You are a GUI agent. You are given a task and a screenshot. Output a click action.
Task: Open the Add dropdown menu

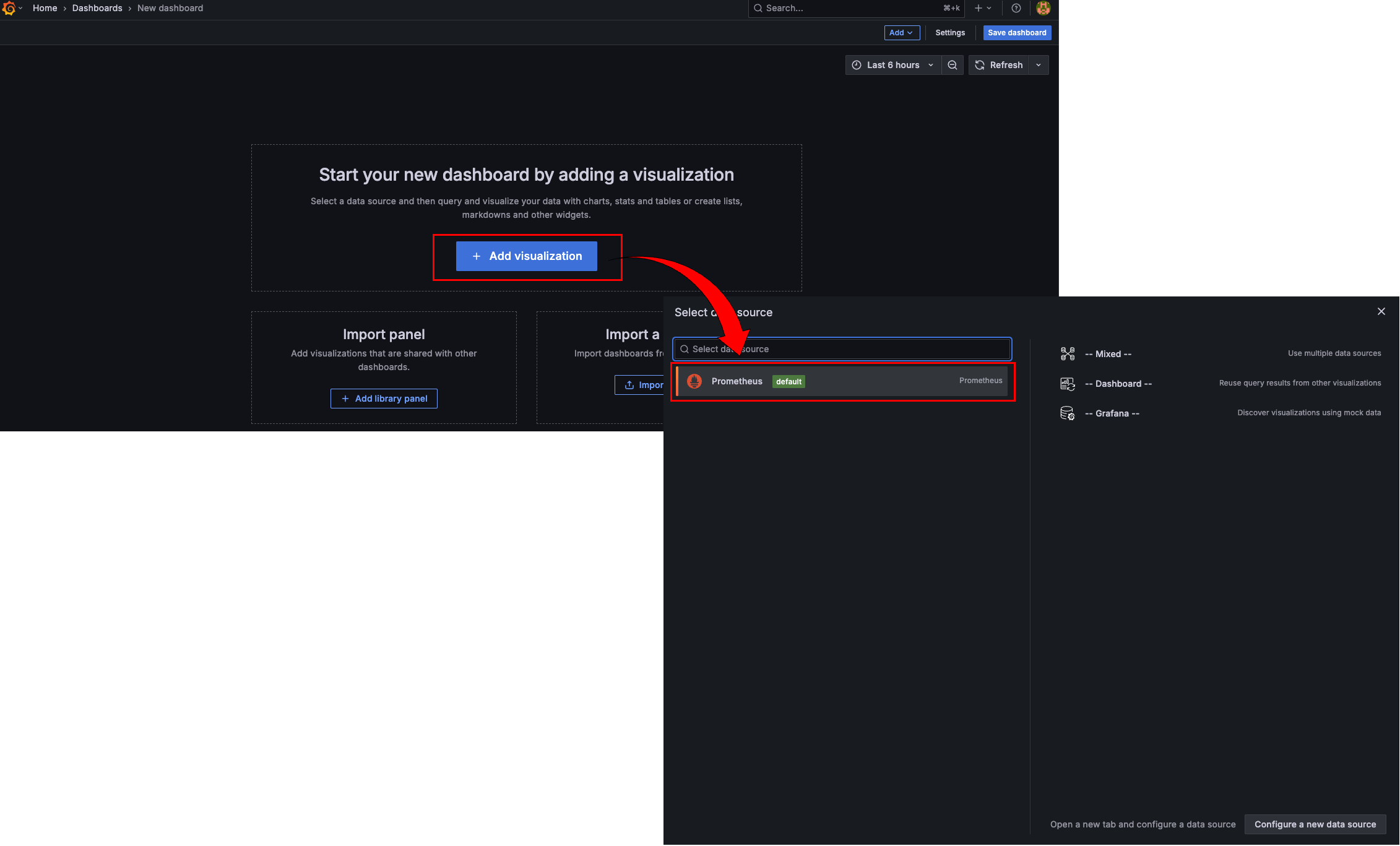pos(901,33)
